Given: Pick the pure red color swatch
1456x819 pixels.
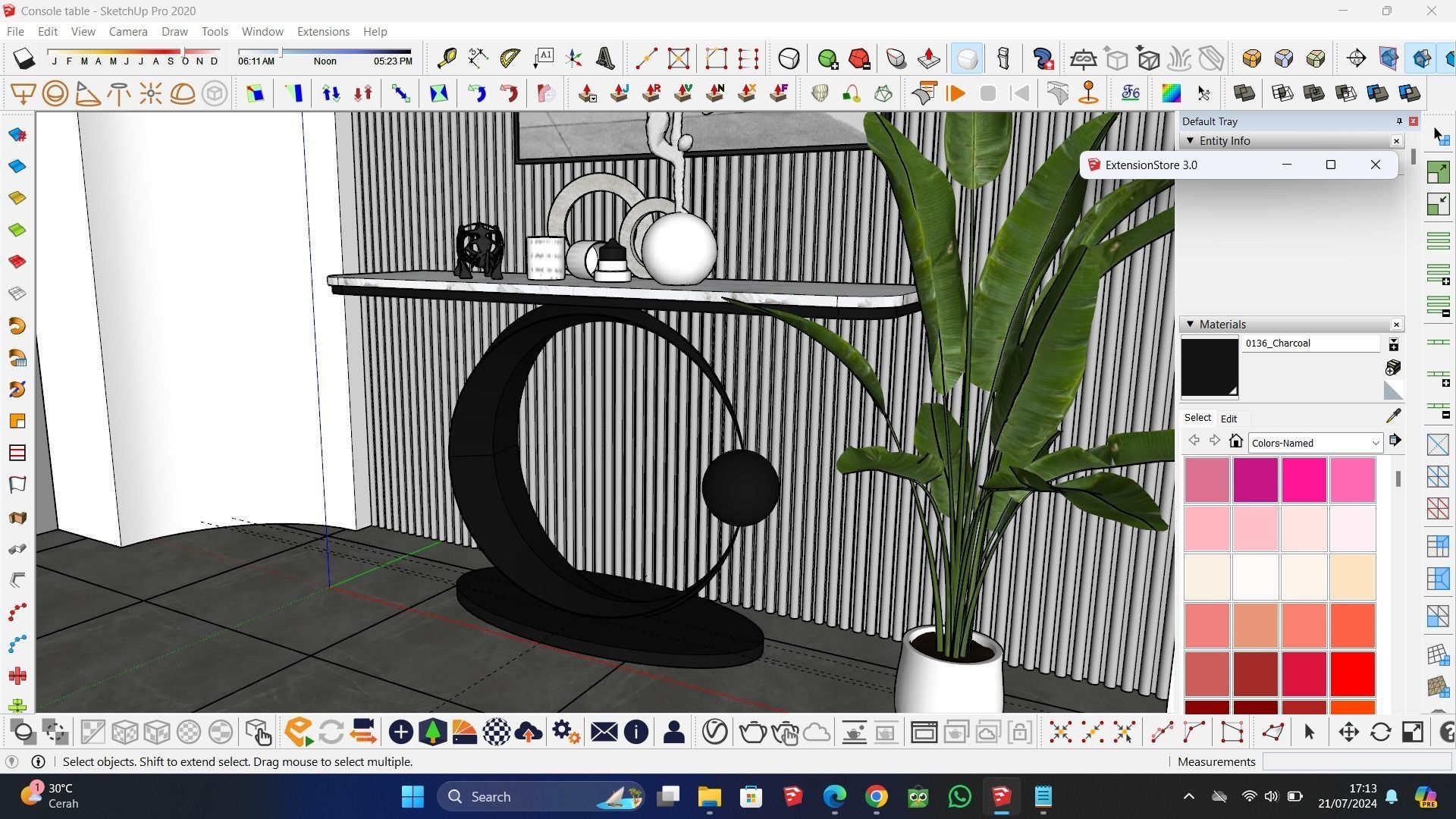Looking at the screenshot, I should click(x=1352, y=674).
